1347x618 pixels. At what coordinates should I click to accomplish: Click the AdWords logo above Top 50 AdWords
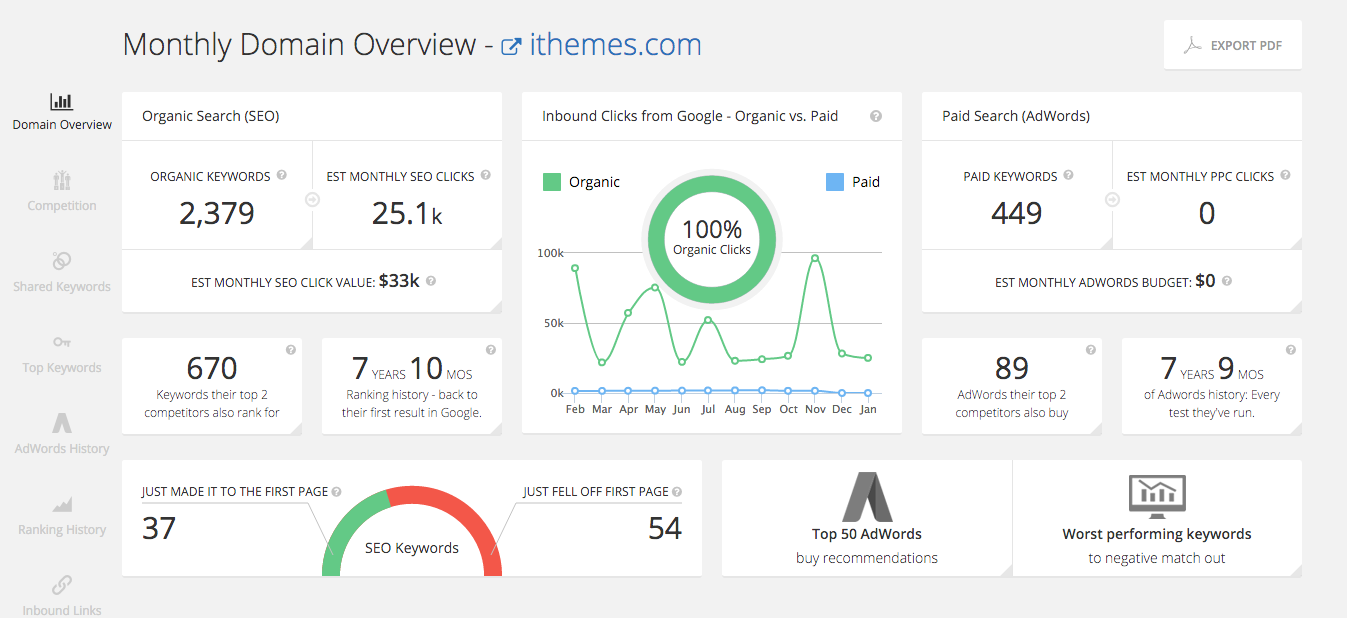point(867,496)
